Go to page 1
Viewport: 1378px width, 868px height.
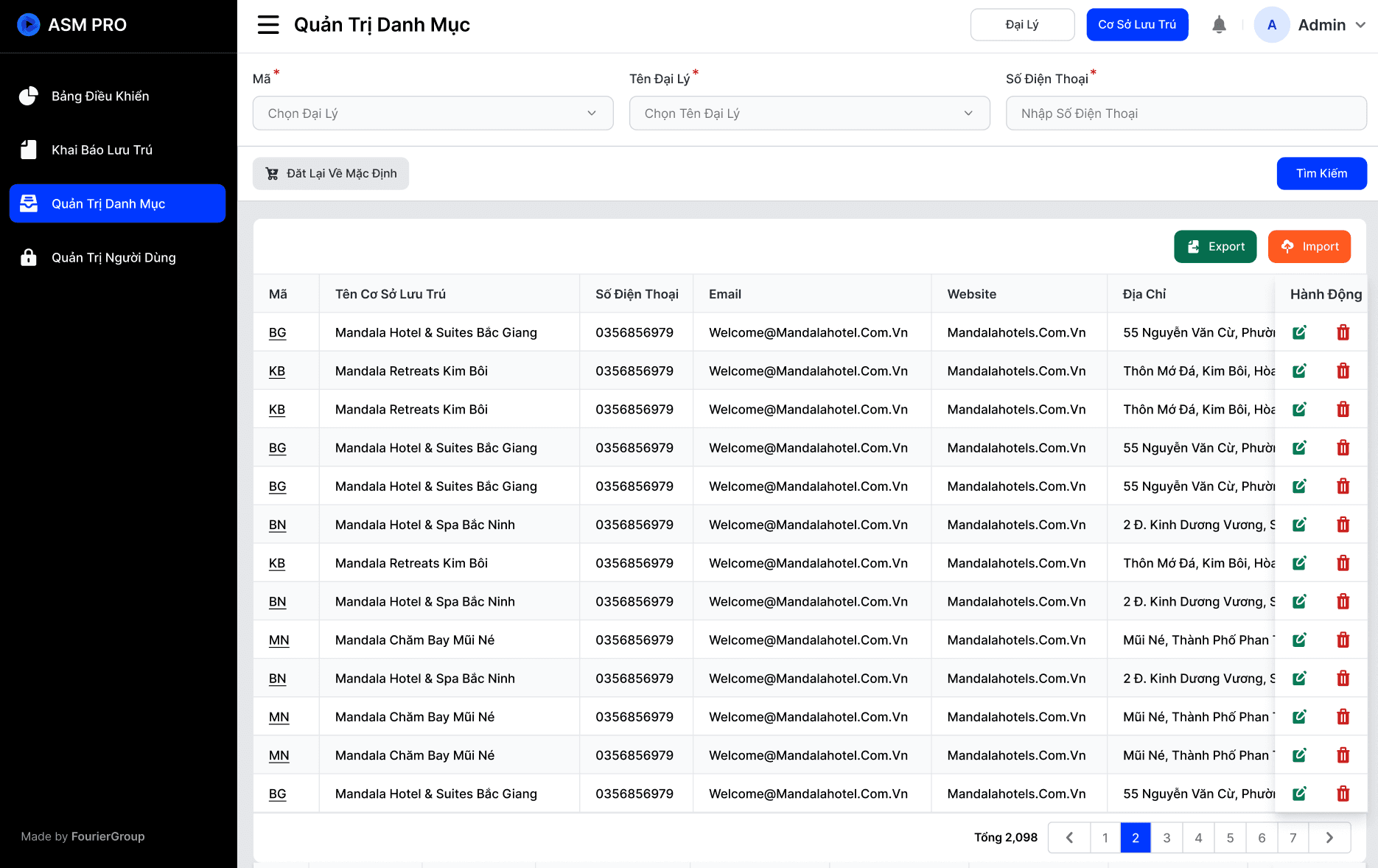[1105, 838]
